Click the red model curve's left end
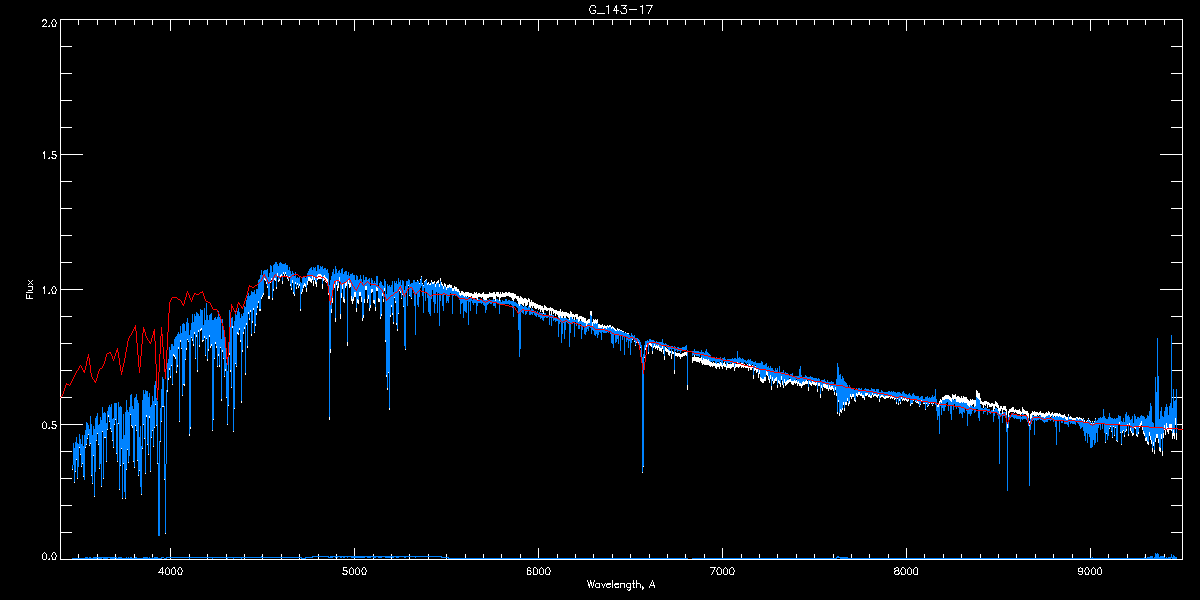1200x600 pixels. coord(62,396)
